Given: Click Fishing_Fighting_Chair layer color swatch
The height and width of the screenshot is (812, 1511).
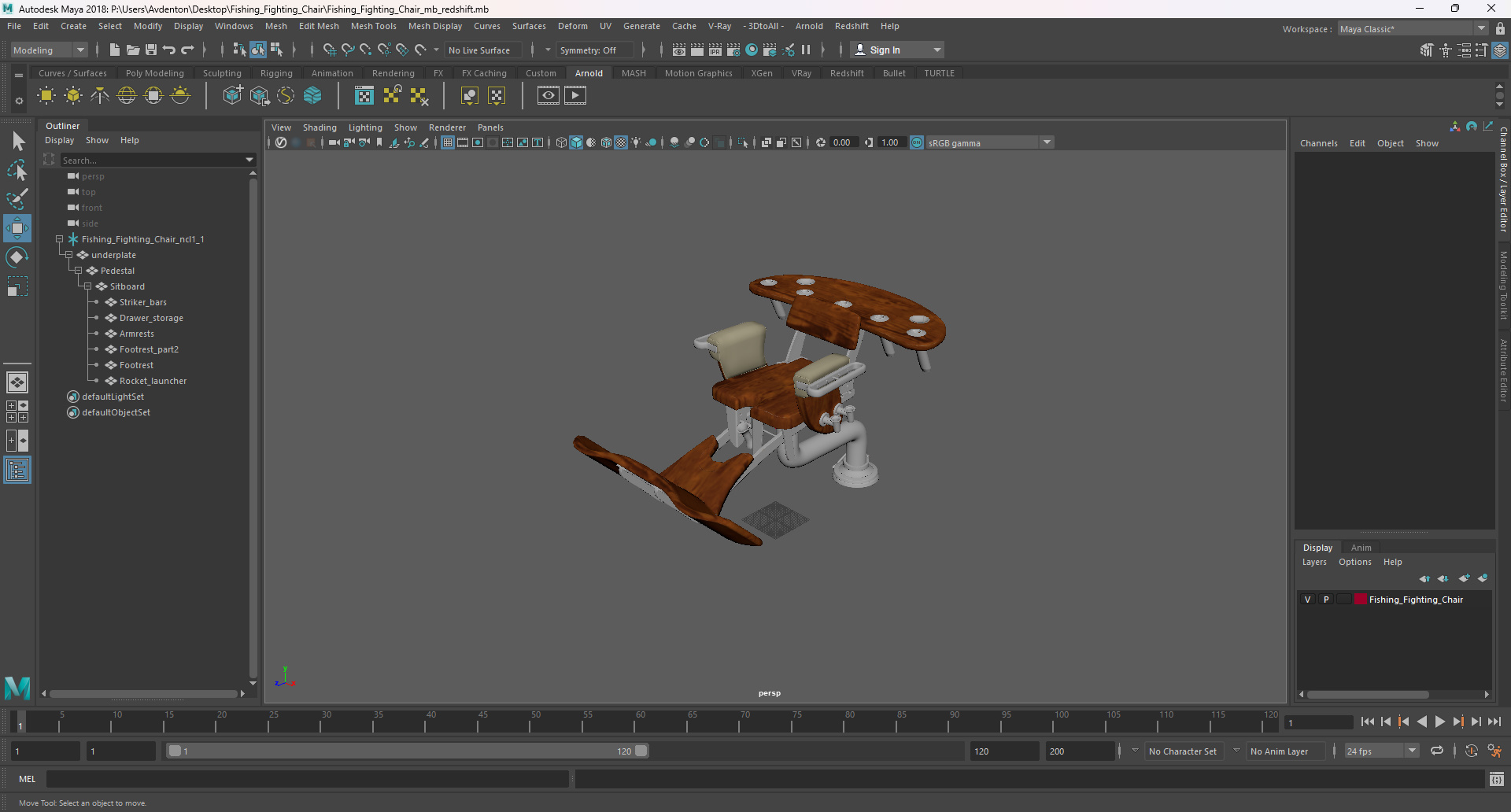Looking at the screenshot, I should (1361, 600).
